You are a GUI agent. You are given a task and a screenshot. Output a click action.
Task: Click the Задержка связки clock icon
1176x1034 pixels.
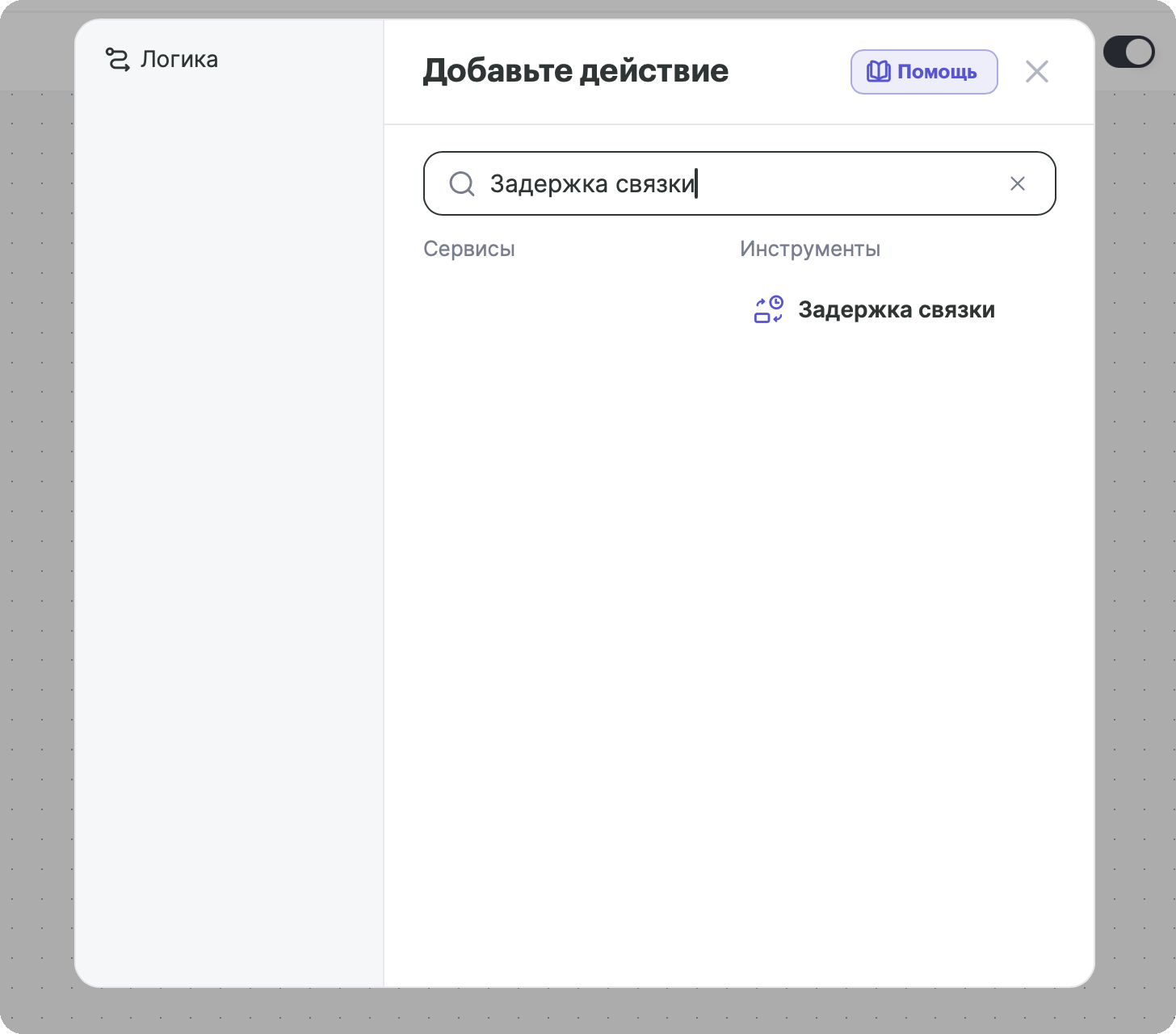768,309
